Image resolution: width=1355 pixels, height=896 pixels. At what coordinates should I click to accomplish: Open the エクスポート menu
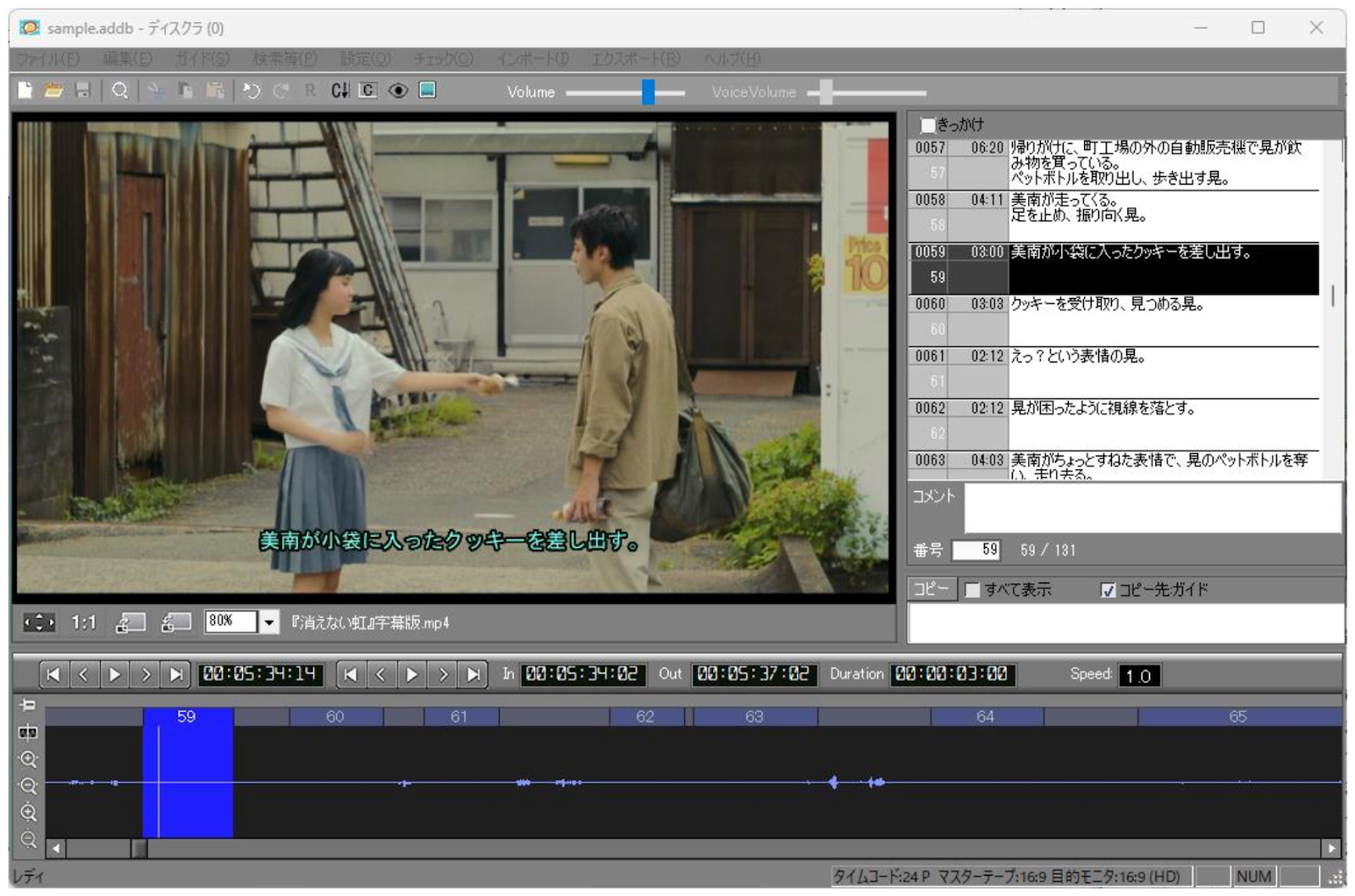click(636, 59)
